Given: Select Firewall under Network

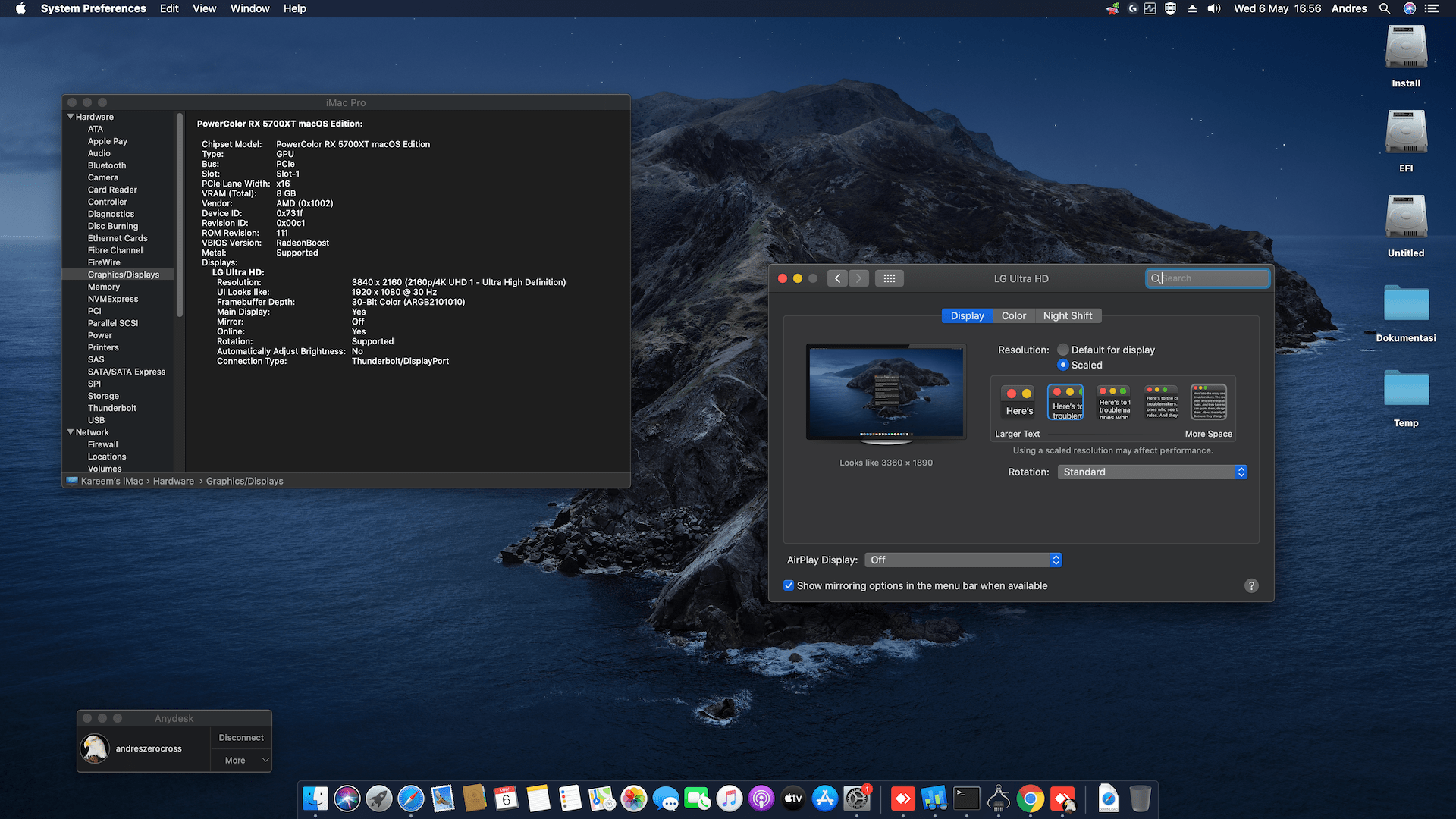Looking at the screenshot, I should [102, 444].
